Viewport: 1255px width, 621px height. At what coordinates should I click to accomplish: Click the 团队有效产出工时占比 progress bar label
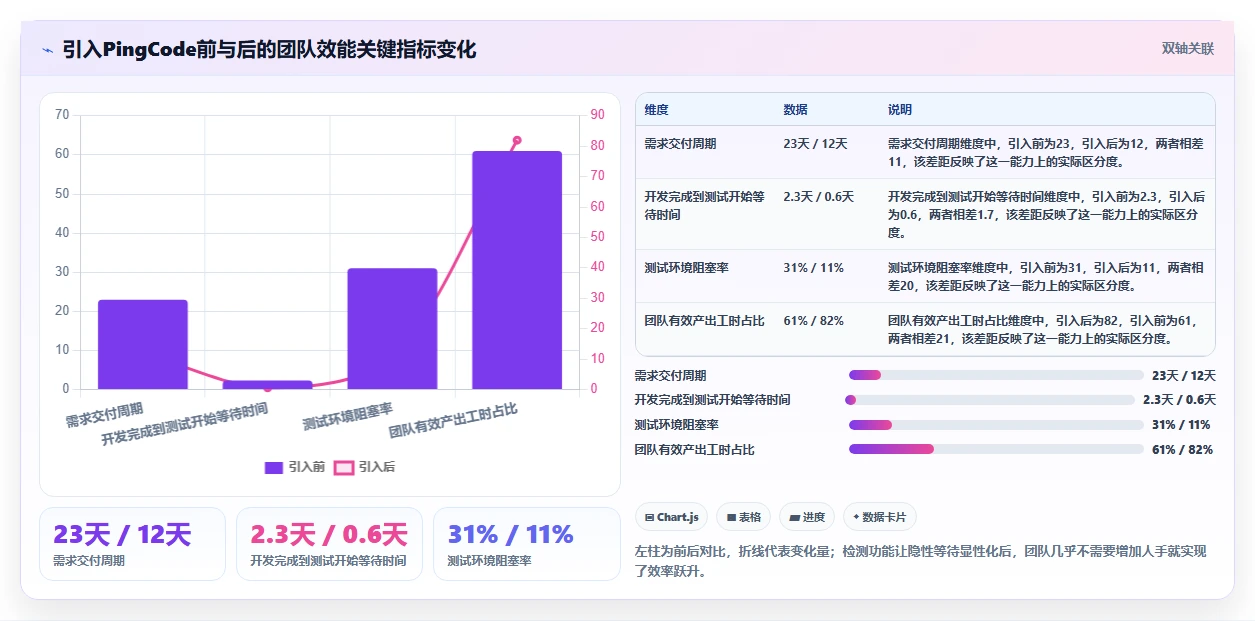point(695,450)
